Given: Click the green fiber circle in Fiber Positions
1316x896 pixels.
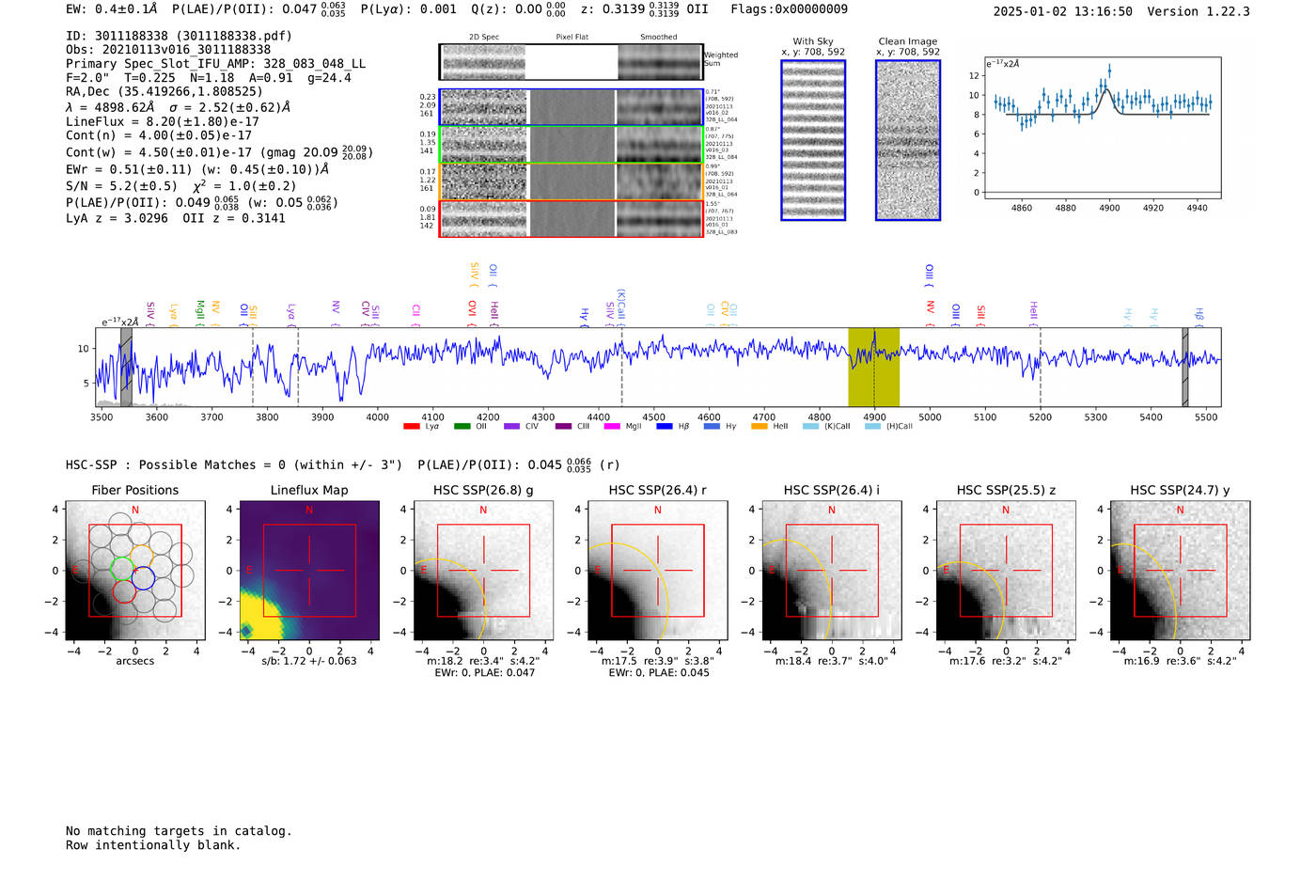Looking at the screenshot, I should pyautogui.click(x=123, y=567).
